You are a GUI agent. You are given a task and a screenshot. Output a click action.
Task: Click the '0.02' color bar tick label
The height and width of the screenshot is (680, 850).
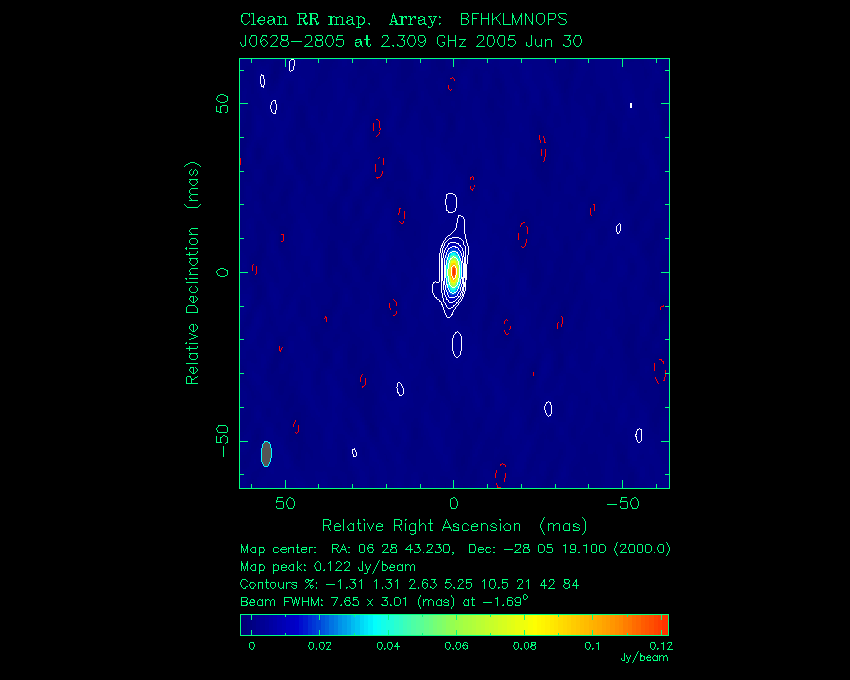click(319, 646)
